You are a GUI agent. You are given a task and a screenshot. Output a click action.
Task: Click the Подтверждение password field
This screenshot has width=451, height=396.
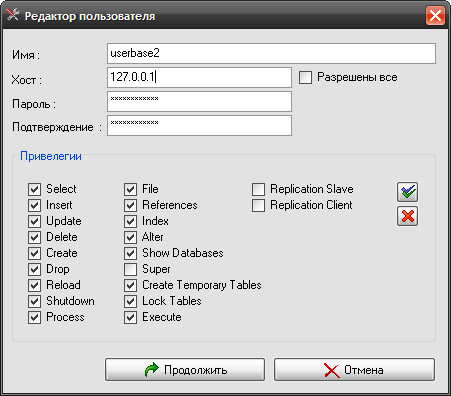tap(199, 125)
